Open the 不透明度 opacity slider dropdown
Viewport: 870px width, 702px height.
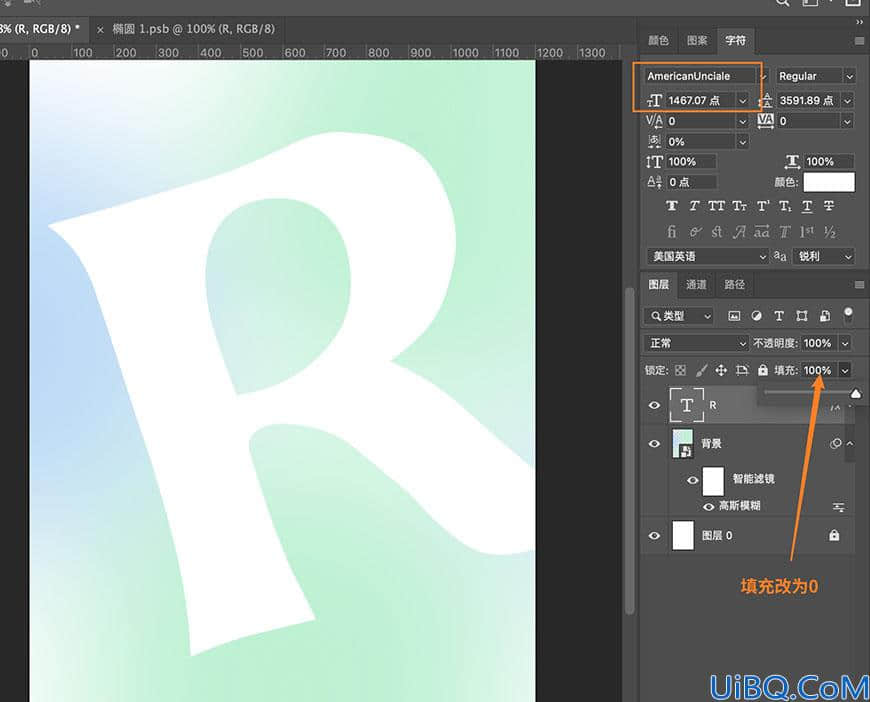844,344
